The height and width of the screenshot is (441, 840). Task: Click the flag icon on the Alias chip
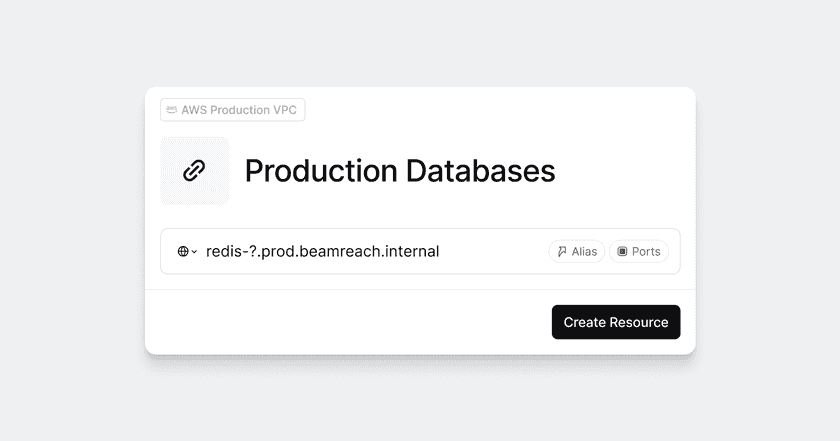tap(562, 252)
